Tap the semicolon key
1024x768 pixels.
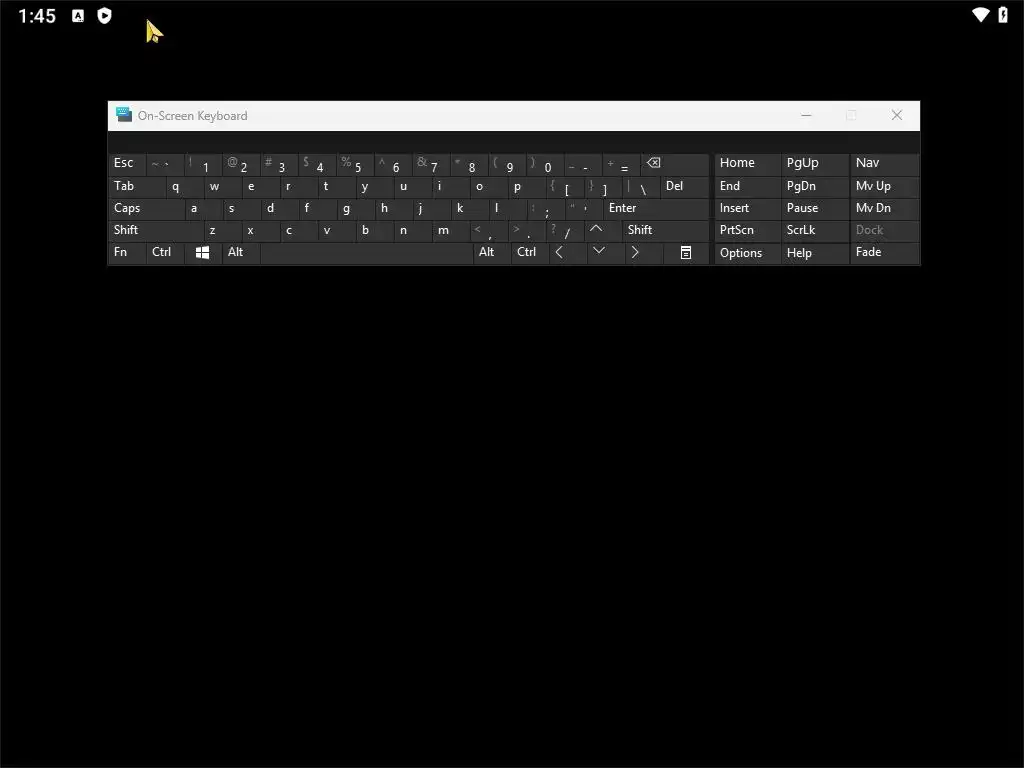[546, 209]
